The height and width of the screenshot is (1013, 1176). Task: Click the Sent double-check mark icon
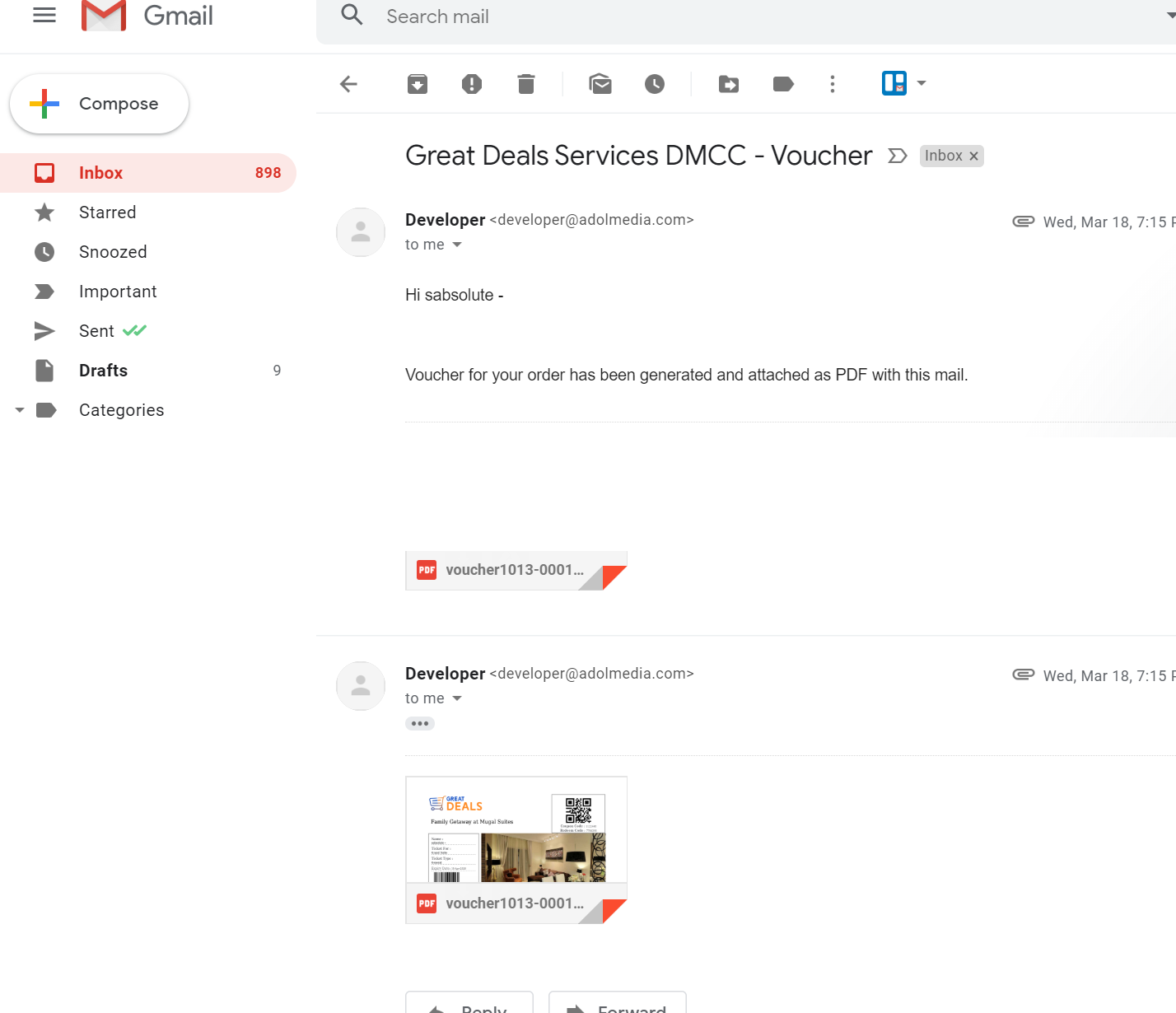[134, 330]
